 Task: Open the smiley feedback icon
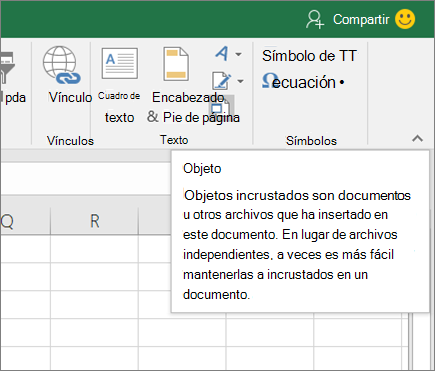pos(405,19)
